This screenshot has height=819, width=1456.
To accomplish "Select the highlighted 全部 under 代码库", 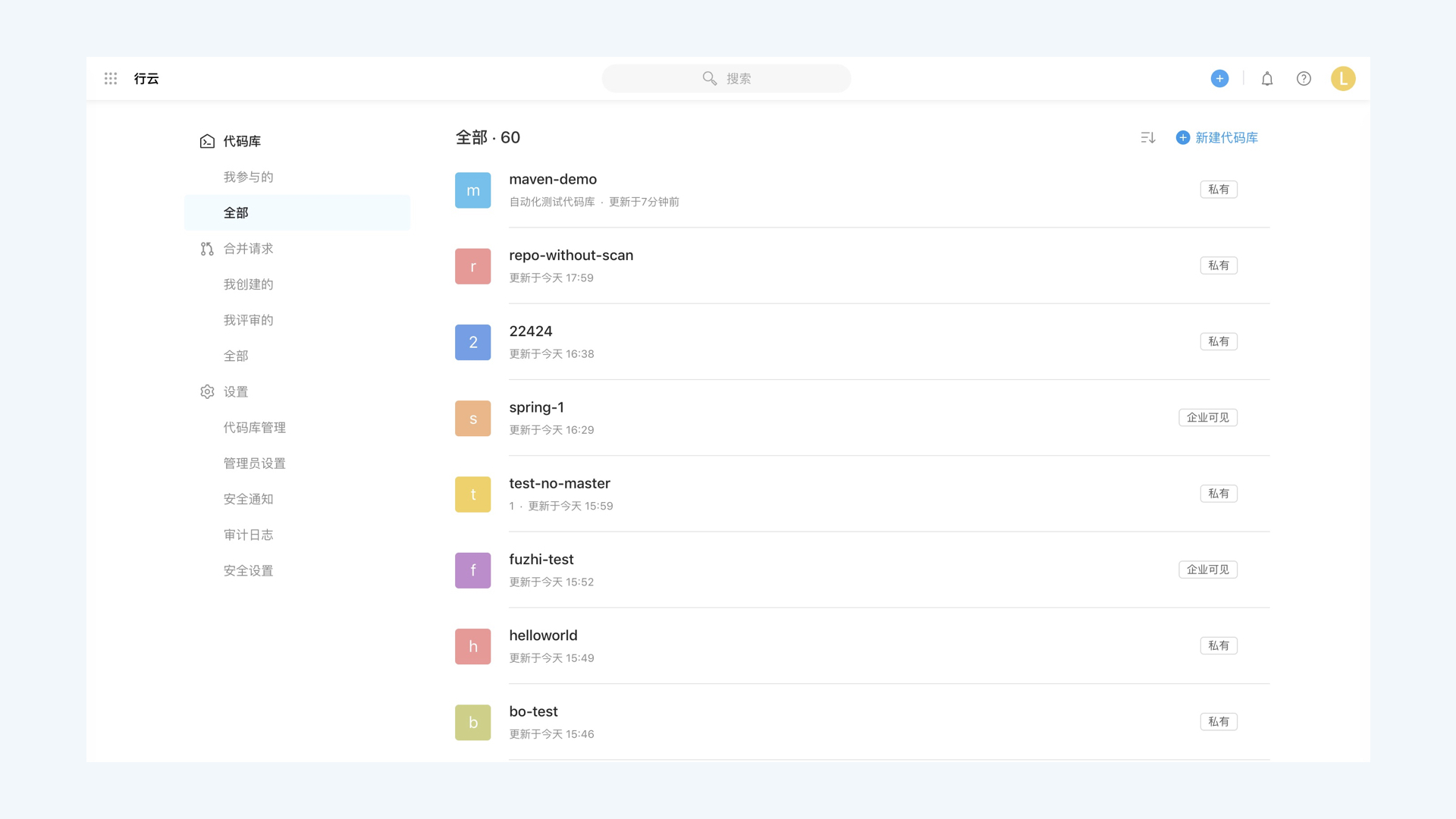I will 297,212.
